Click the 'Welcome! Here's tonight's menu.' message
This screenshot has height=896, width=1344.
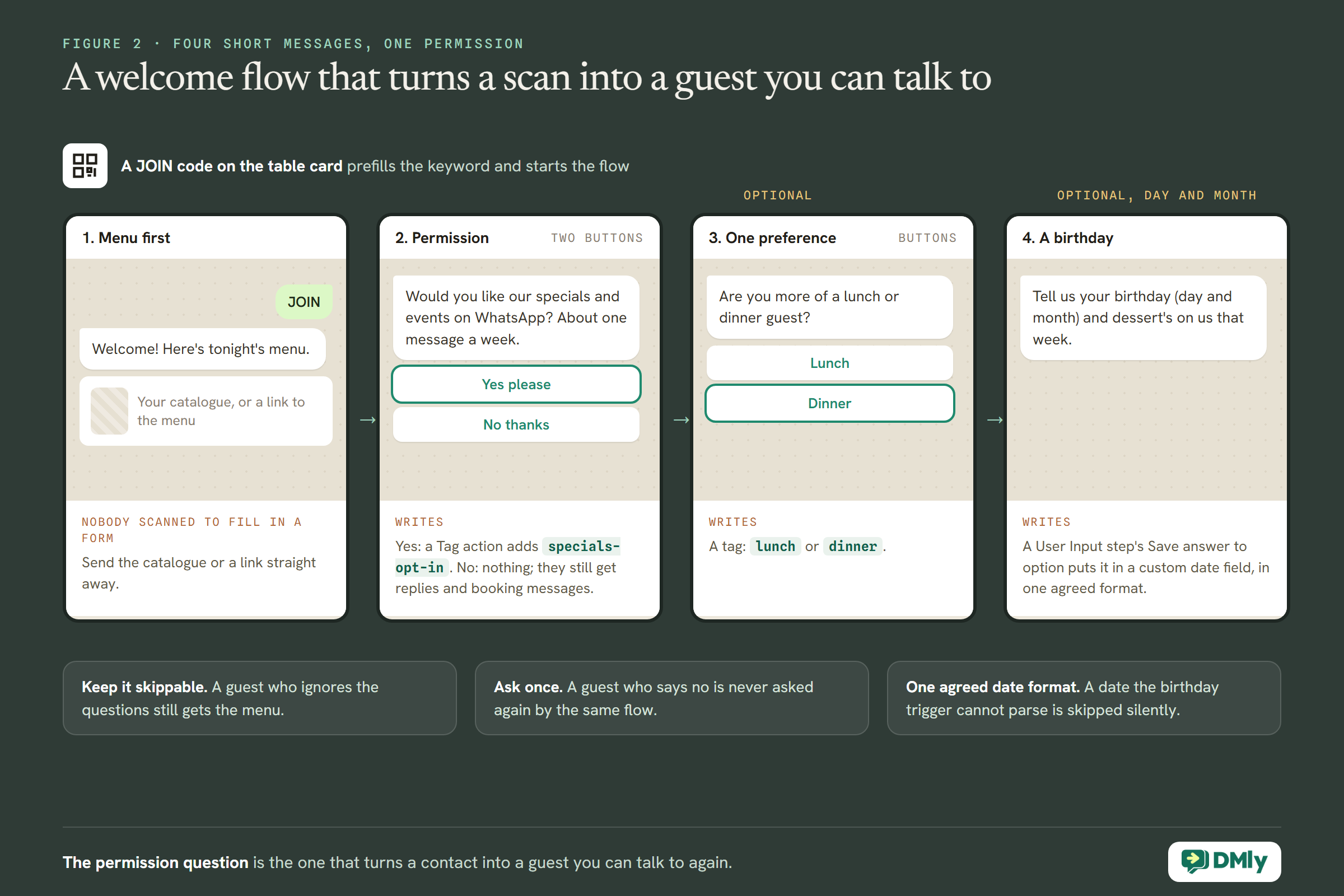202,348
